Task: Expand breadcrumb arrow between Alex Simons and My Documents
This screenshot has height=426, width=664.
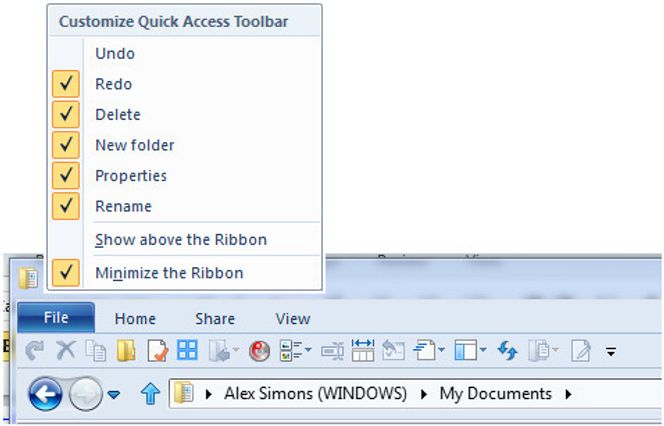Action: tap(423, 394)
